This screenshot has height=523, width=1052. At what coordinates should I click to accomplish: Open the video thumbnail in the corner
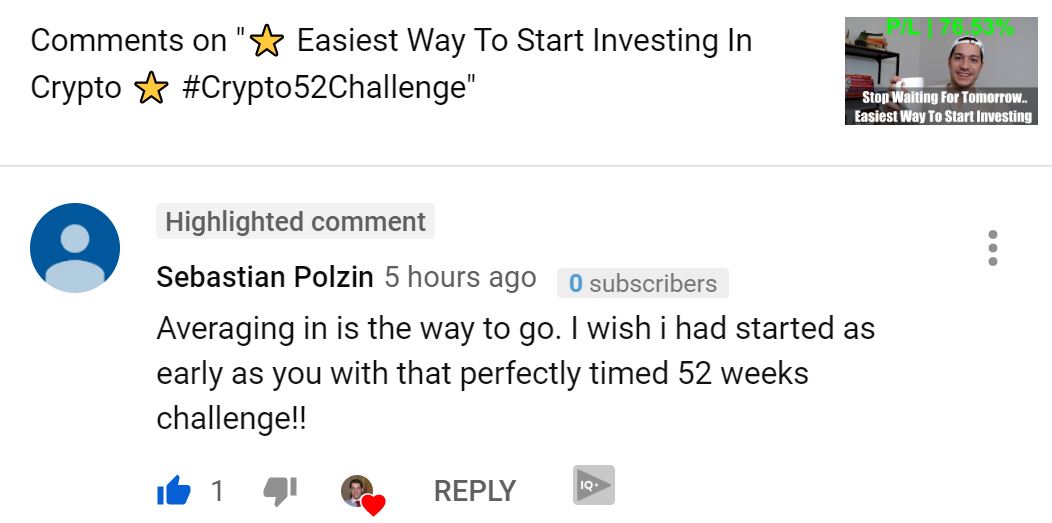pos(944,71)
